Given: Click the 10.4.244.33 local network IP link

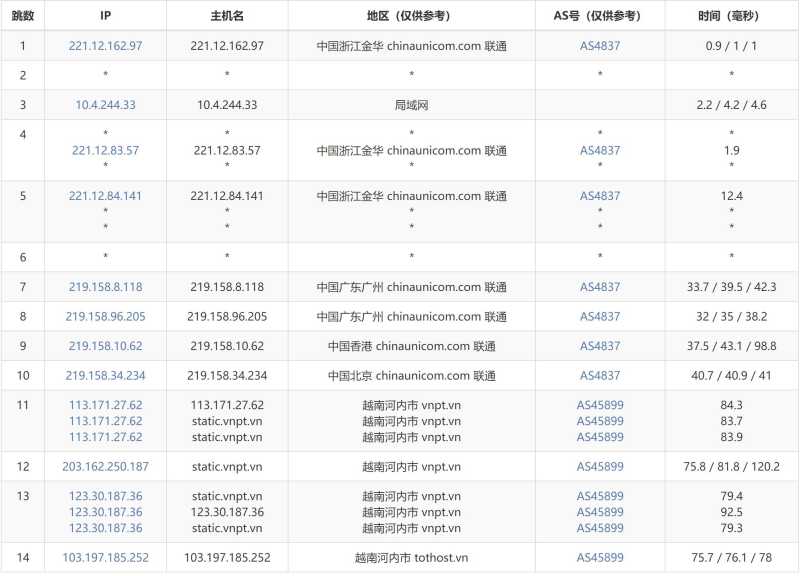Looking at the screenshot, I should [x=105, y=104].
